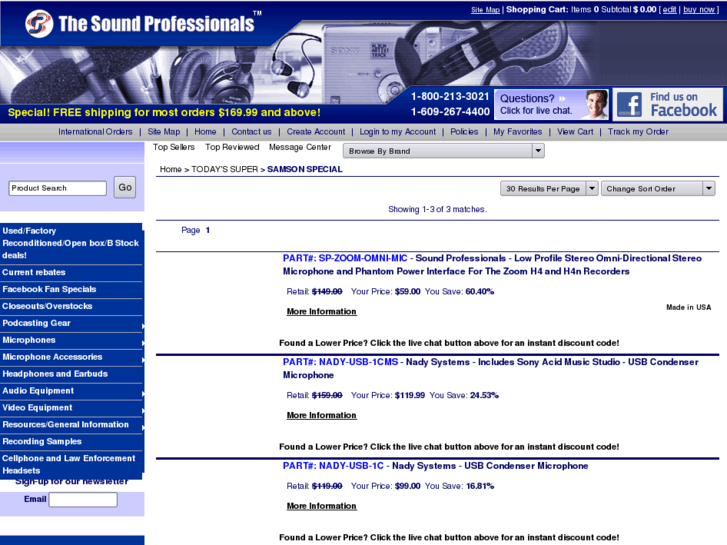This screenshot has height=545, width=727.
Task: Open Closeouts/Overstocks category
Action: [71, 306]
